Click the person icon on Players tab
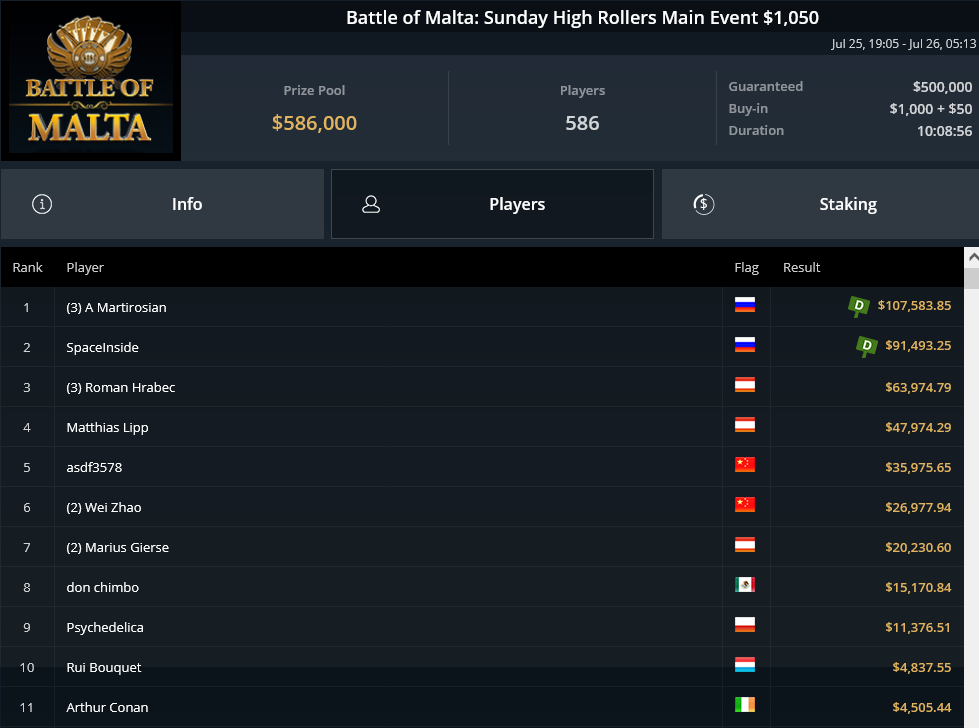This screenshot has height=728, width=979. click(x=371, y=204)
